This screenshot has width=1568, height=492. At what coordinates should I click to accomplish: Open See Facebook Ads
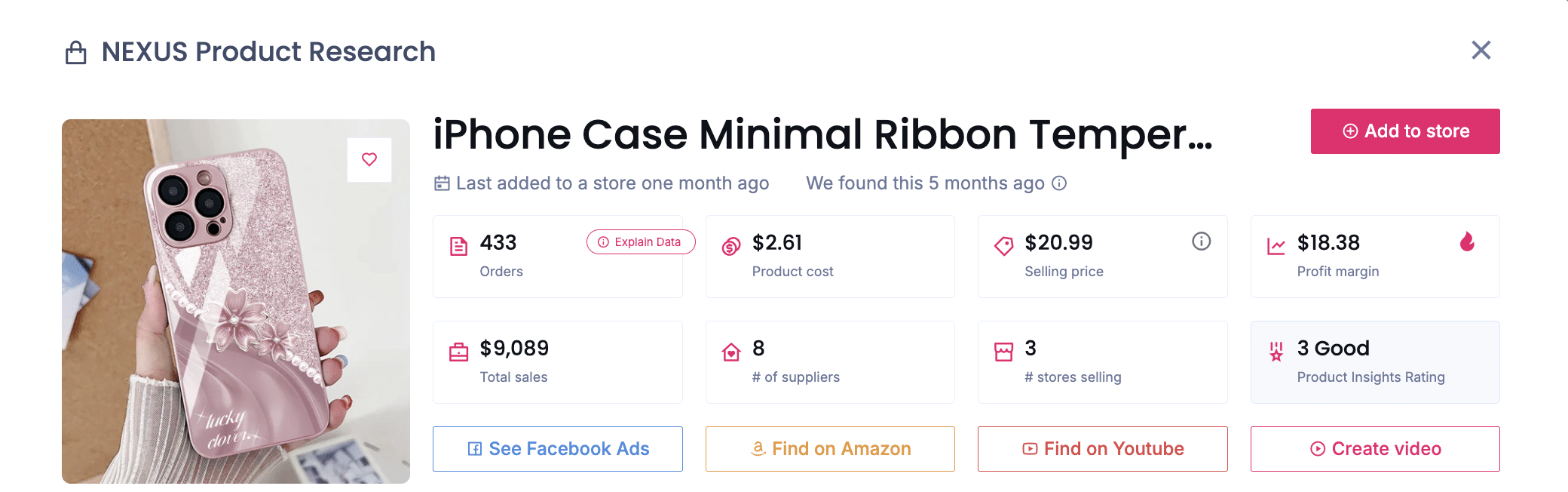tap(558, 449)
